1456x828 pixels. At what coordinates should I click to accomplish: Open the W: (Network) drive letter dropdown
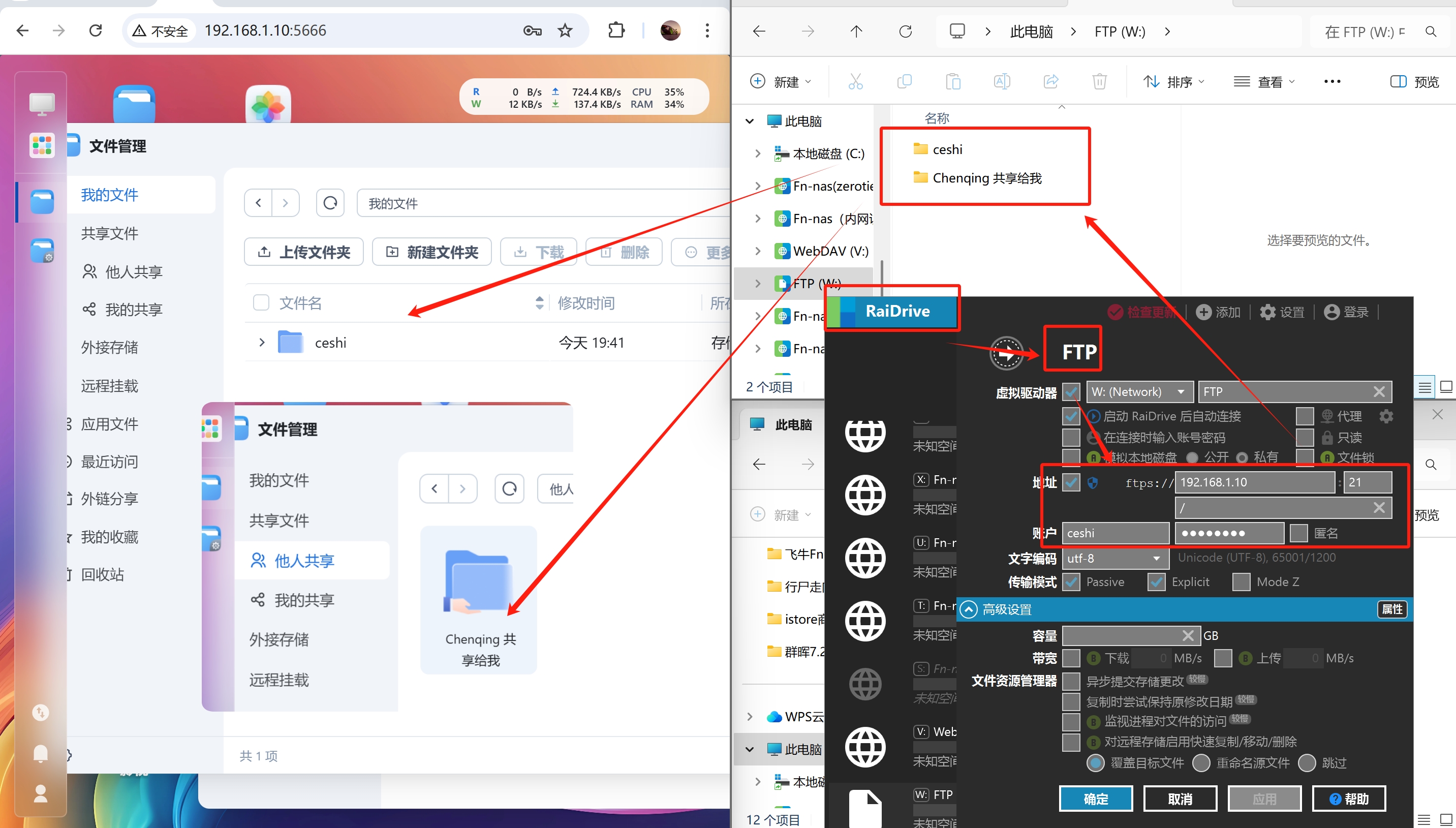click(x=1140, y=392)
